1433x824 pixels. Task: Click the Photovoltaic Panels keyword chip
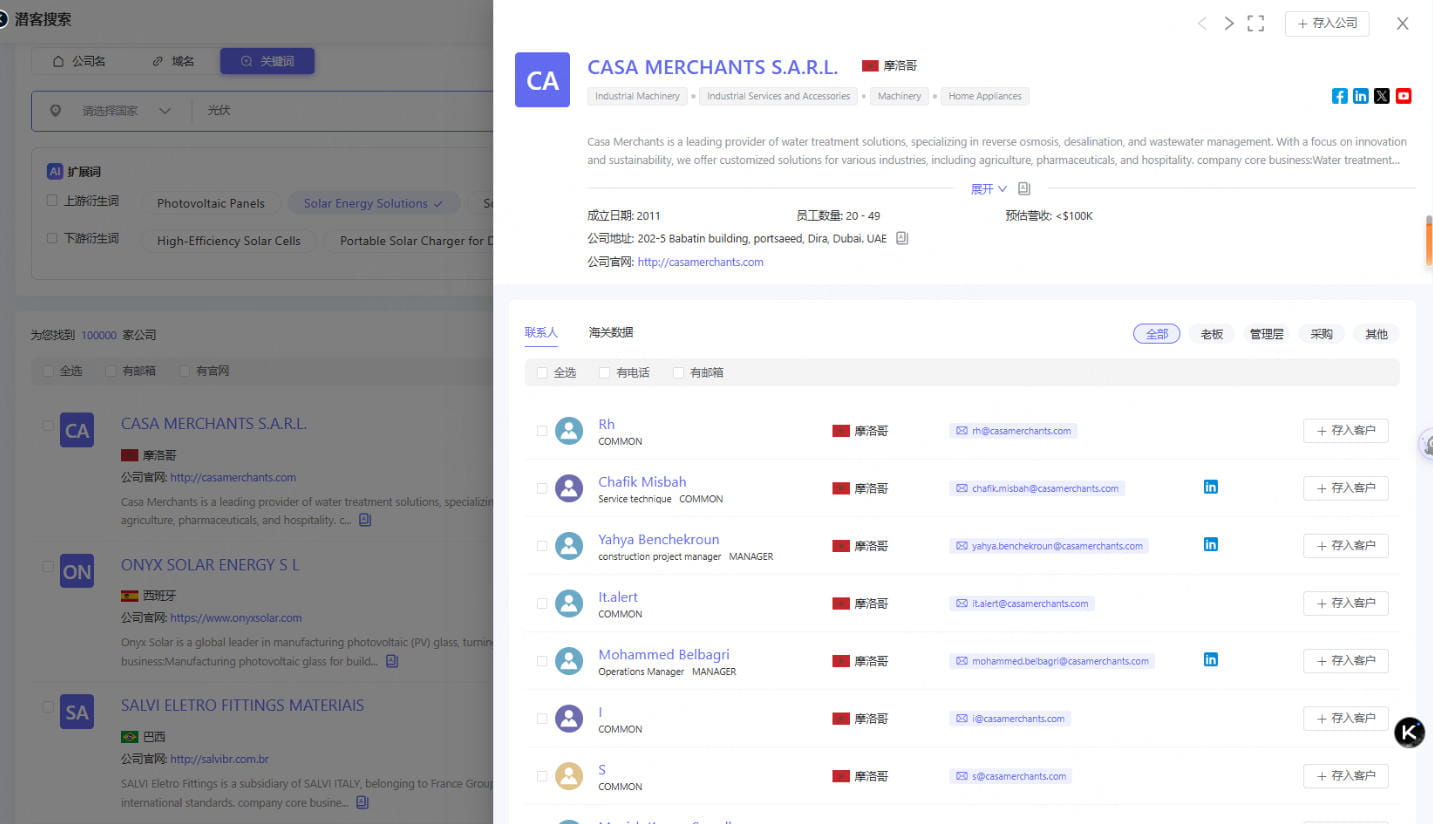tap(211, 203)
